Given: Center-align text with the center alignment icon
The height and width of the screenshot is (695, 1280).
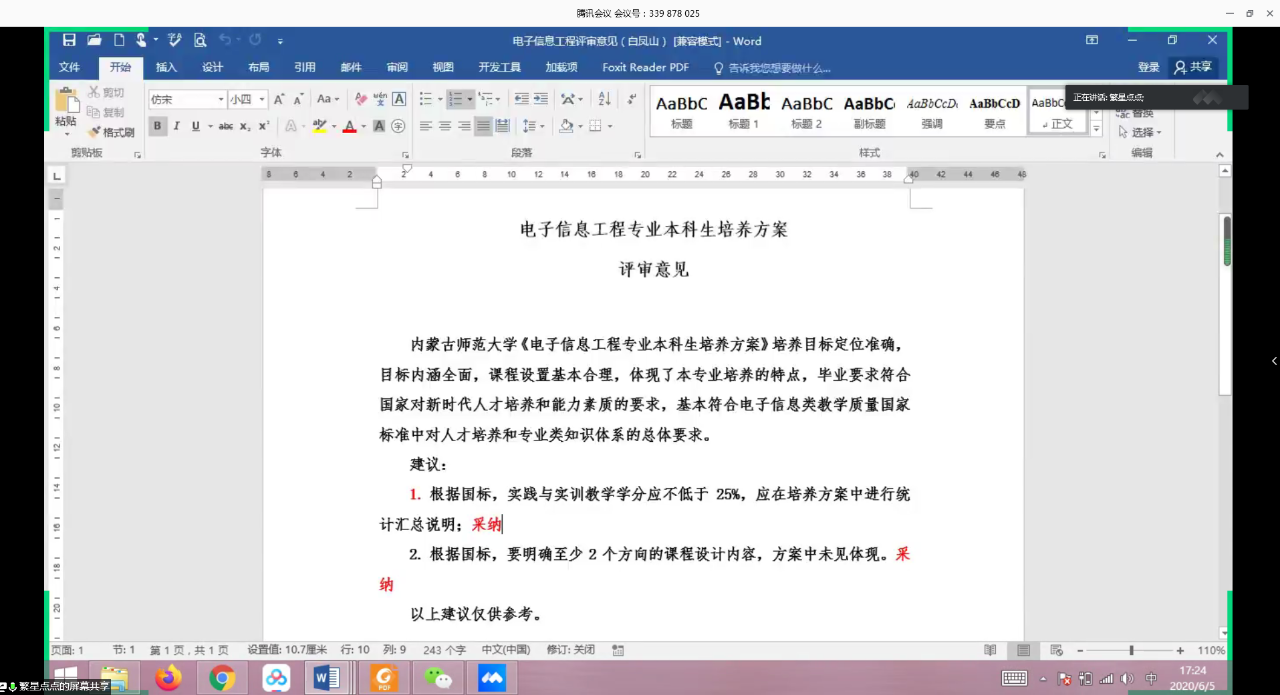Looking at the screenshot, I should point(445,126).
